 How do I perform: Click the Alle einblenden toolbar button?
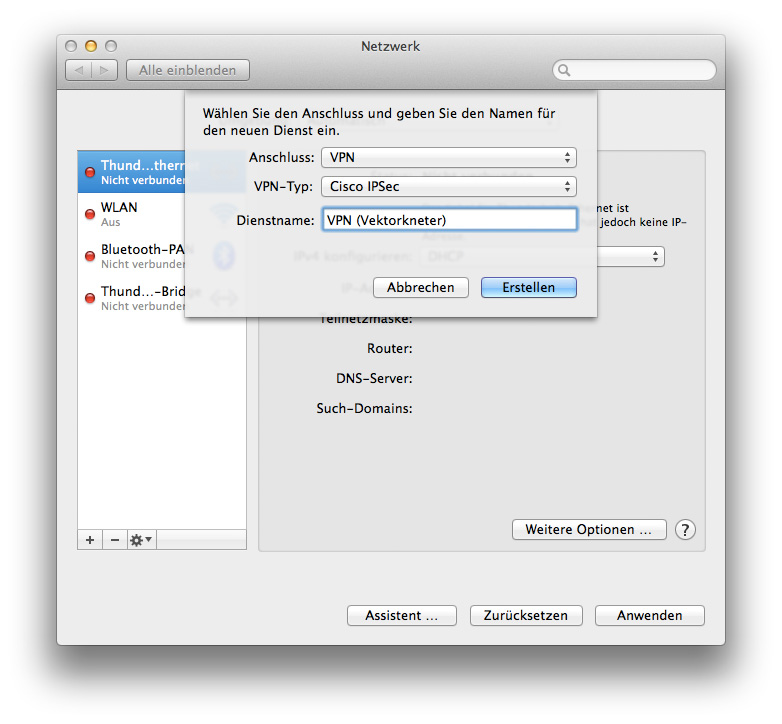click(x=188, y=70)
